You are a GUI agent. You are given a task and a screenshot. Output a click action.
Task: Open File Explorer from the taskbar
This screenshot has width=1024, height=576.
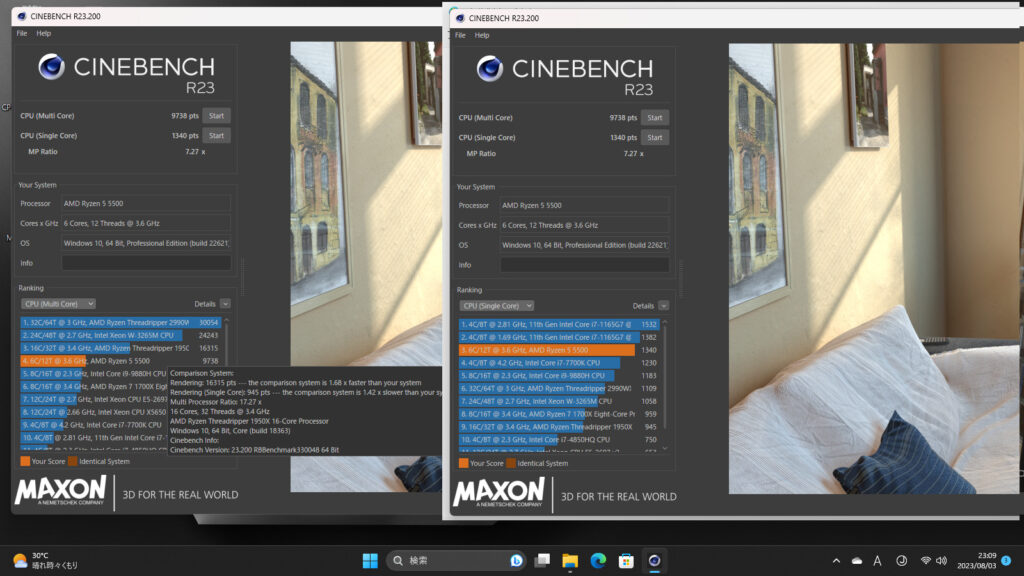coord(570,561)
